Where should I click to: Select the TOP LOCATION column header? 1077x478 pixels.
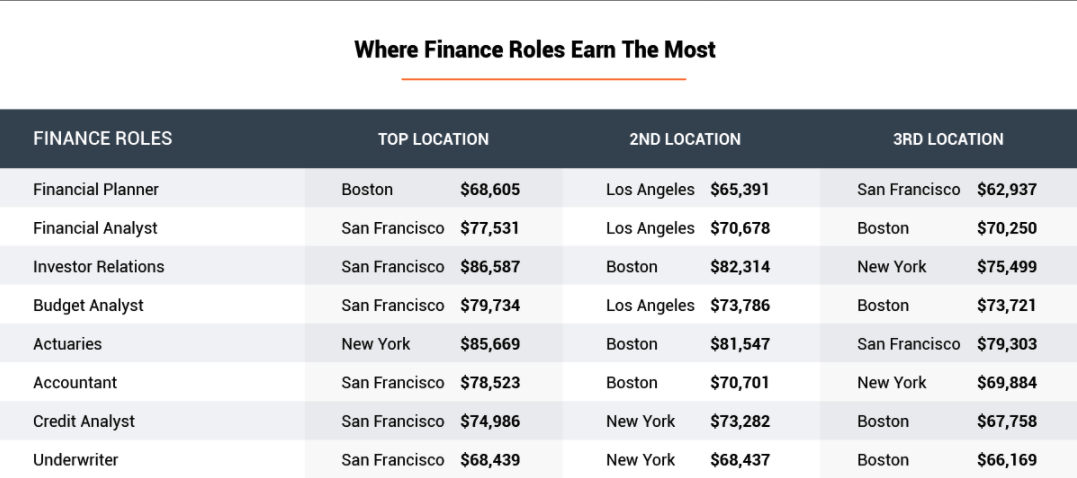pos(432,140)
